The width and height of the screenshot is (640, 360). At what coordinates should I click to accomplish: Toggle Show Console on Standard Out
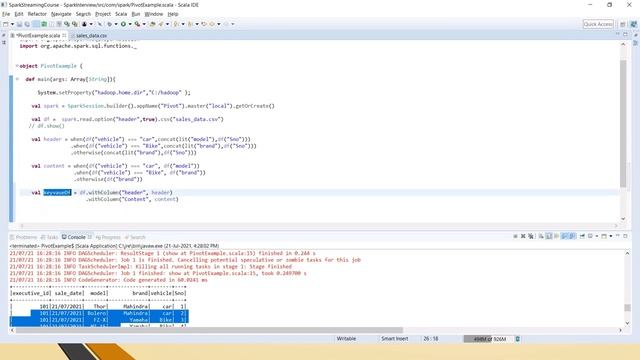click(564, 236)
